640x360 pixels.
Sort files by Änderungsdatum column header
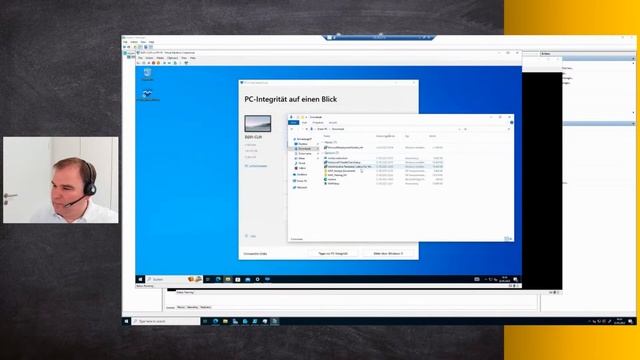click(x=385, y=136)
